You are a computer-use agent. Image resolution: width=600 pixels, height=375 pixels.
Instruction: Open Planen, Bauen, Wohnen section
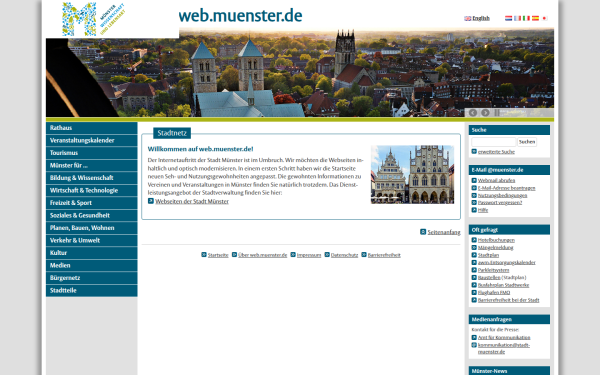pyautogui.click(x=91, y=228)
